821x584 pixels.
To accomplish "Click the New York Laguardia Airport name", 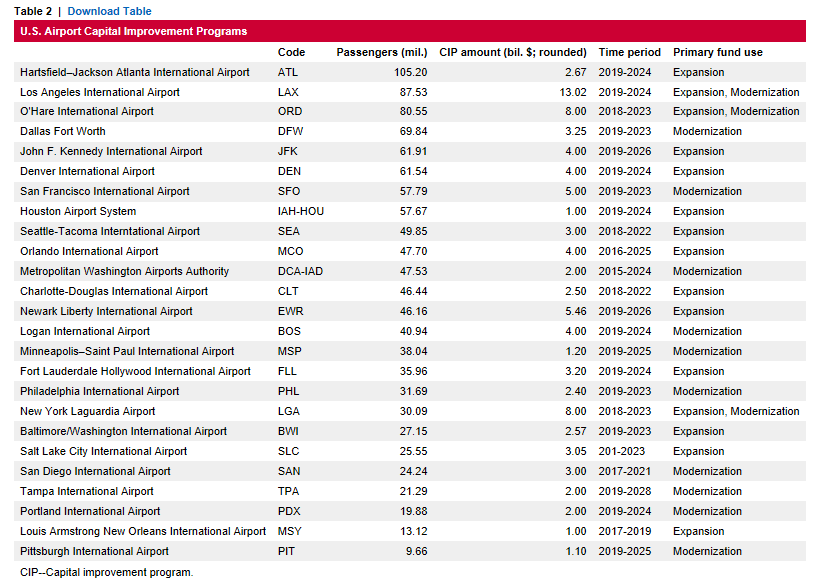I will [x=87, y=411].
